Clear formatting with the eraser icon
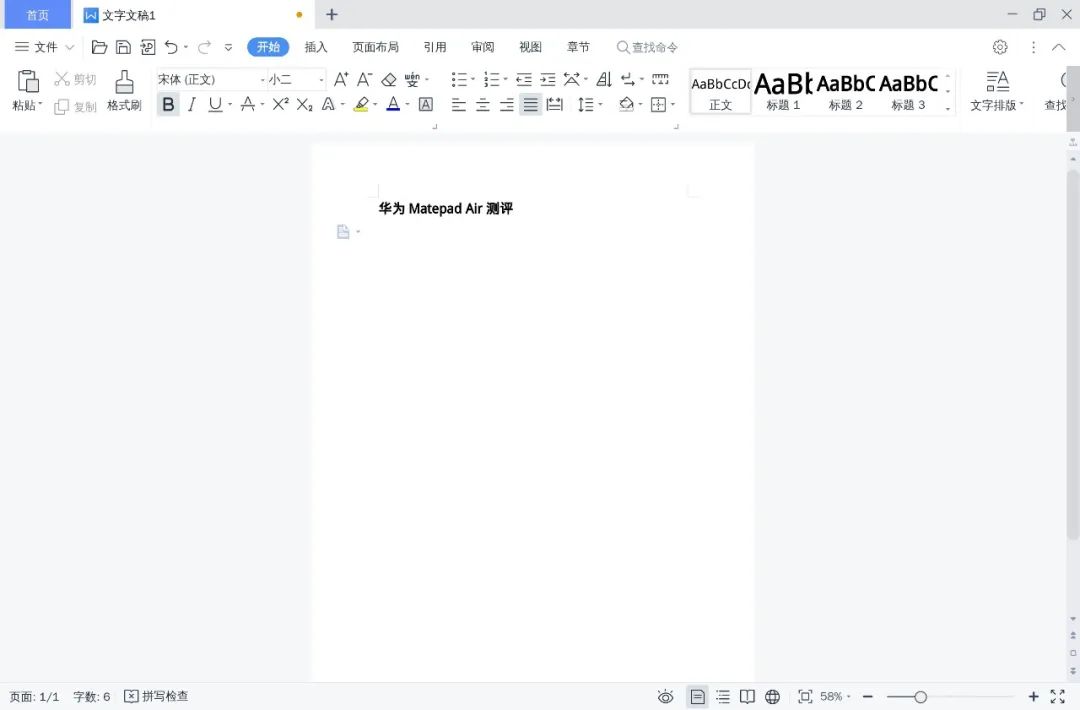The image size is (1080, 710). point(388,79)
